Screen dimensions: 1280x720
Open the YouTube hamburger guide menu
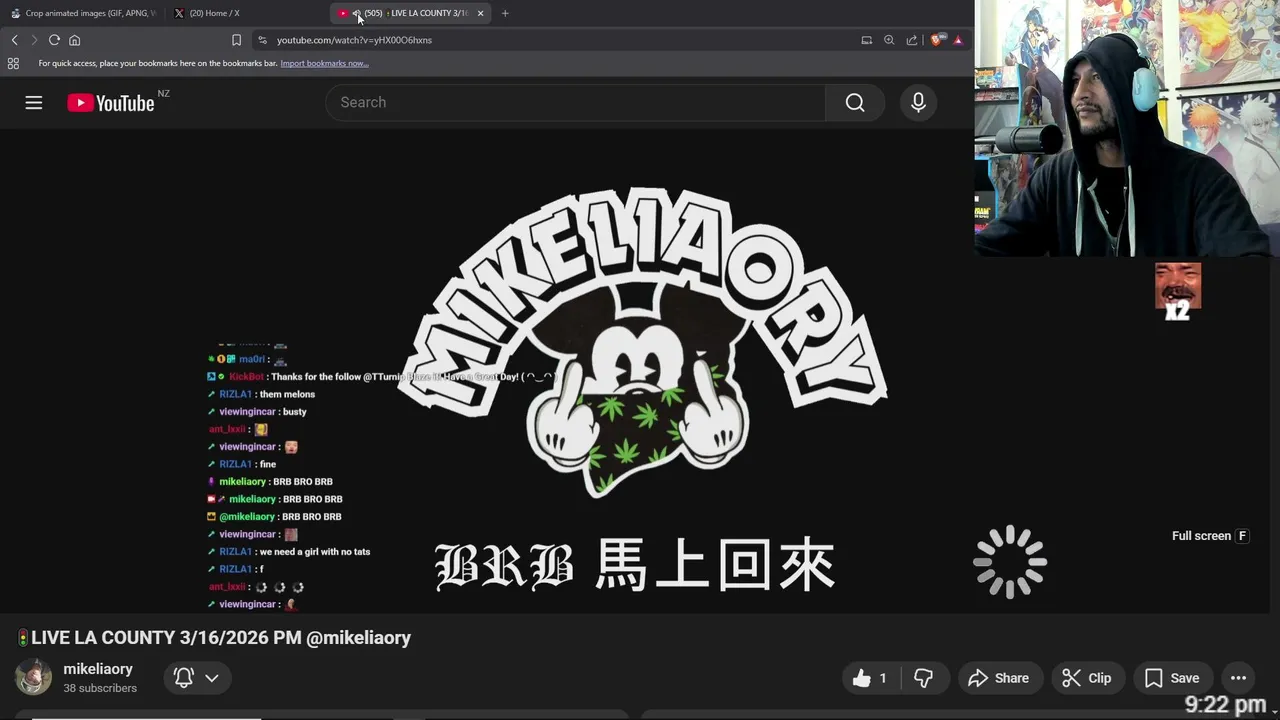(x=34, y=102)
